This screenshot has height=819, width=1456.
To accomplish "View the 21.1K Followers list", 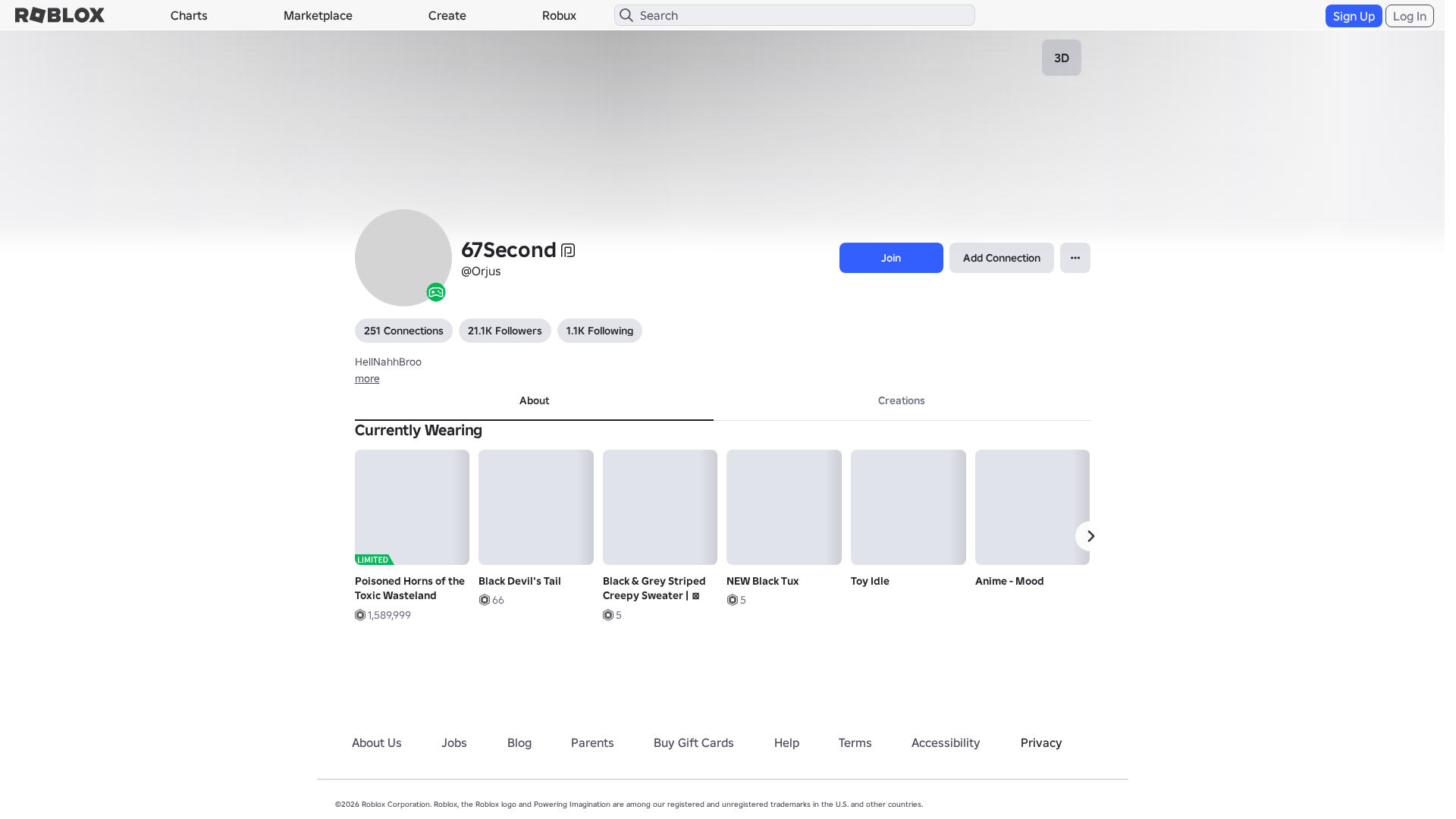I will point(505,331).
